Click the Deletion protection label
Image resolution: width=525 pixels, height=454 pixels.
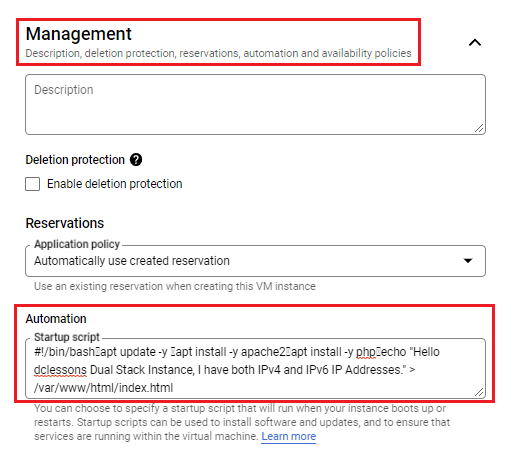pos(75,160)
